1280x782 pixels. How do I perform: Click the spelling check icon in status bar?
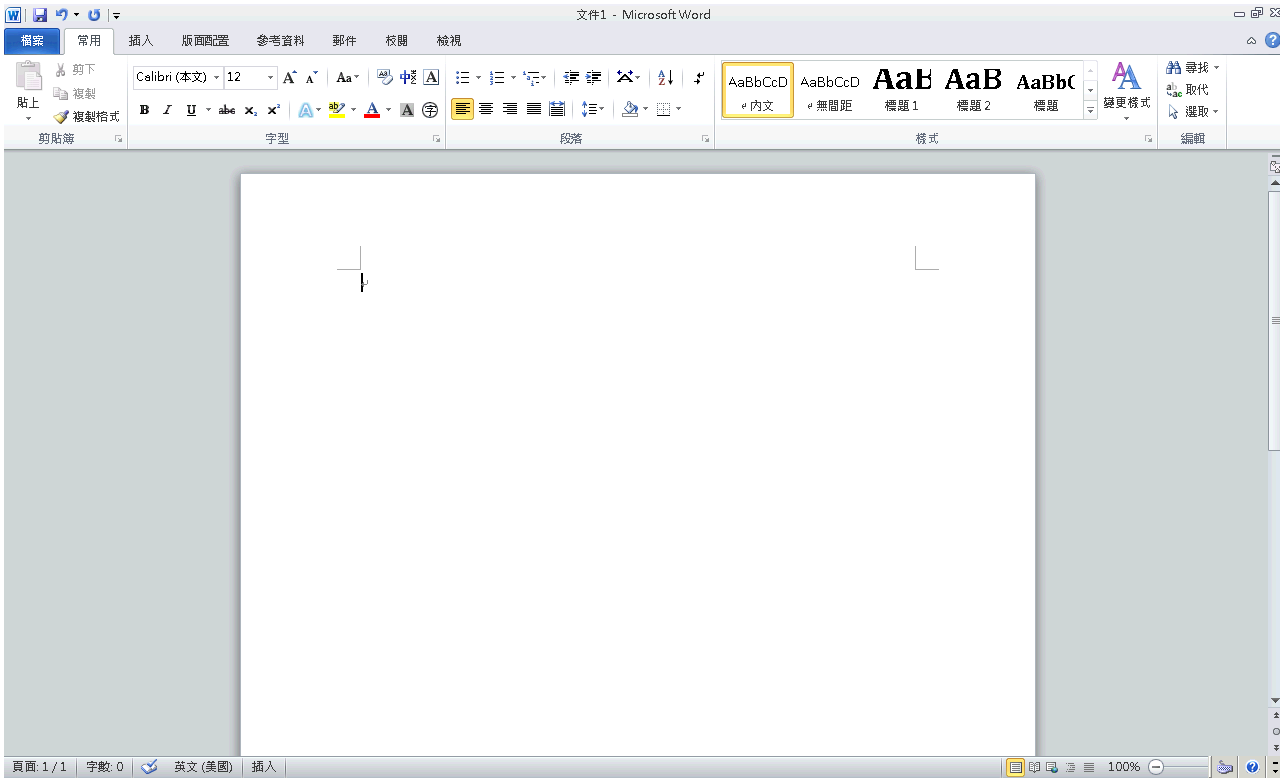[150, 767]
